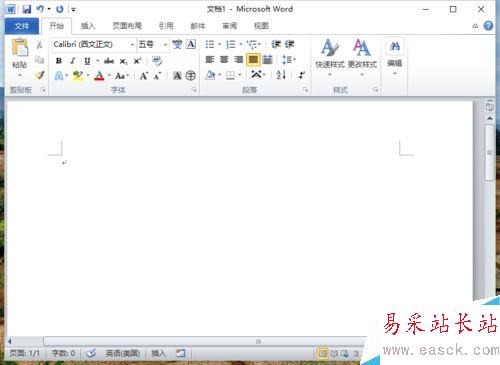The width and height of the screenshot is (500, 365).
Task: Toggle bold formatting
Action: point(59,61)
